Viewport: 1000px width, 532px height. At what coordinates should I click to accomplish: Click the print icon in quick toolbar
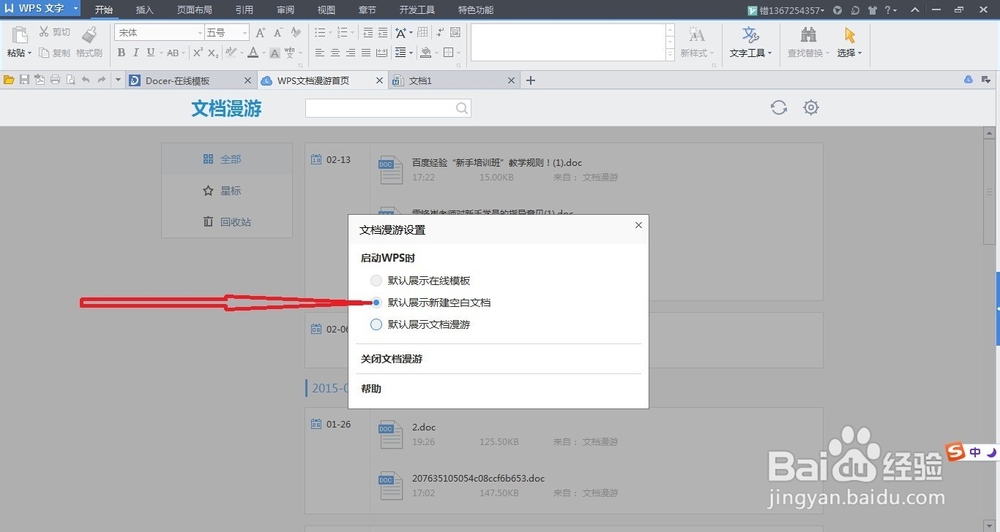pos(55,80)
